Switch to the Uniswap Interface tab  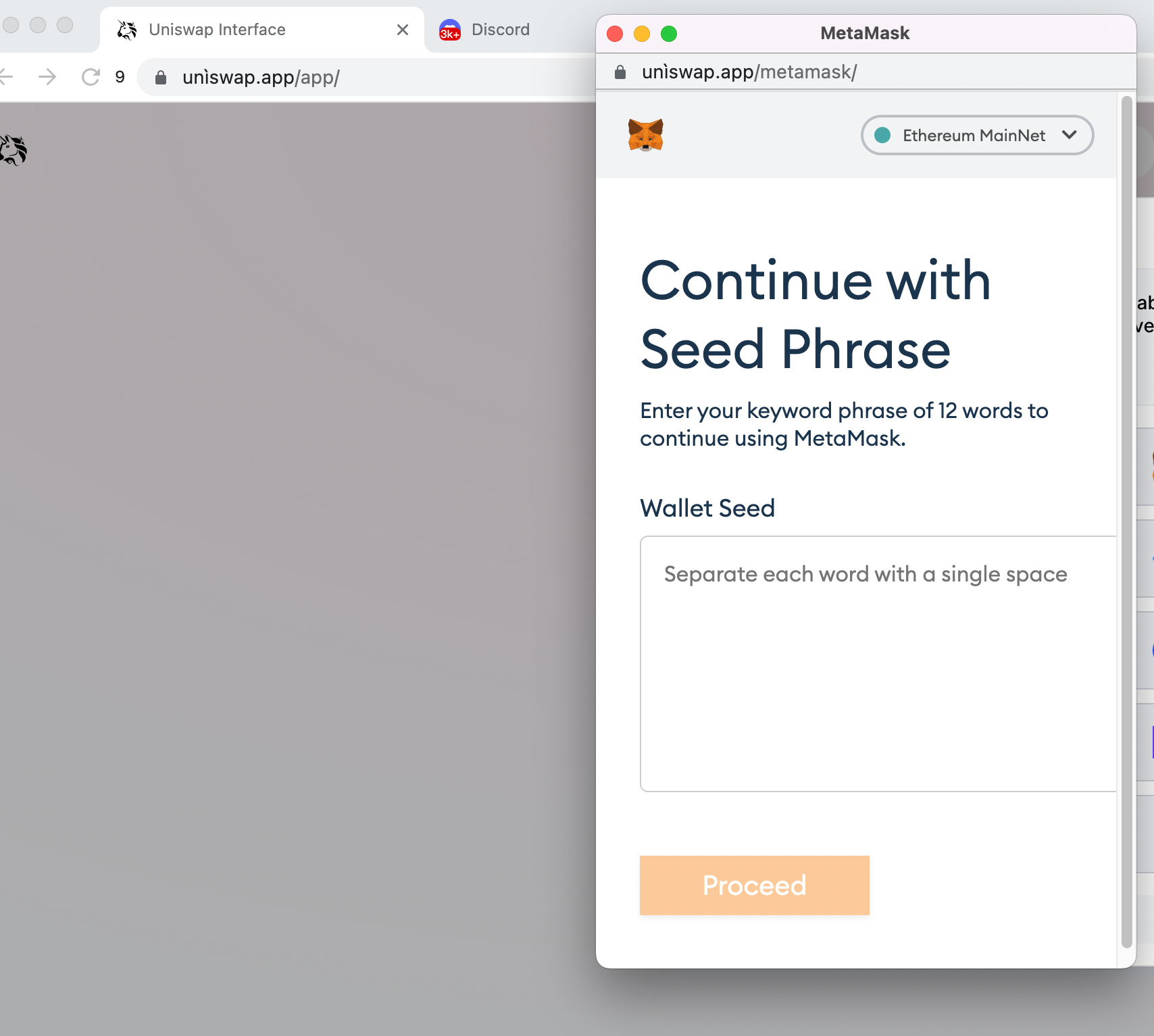(x=216, y=30)
